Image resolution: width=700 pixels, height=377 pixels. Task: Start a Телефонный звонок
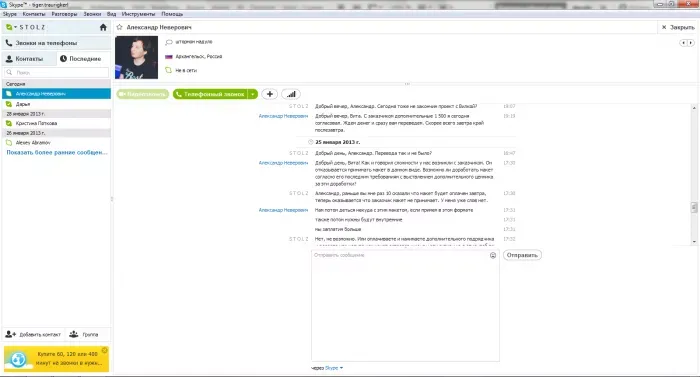210,94
